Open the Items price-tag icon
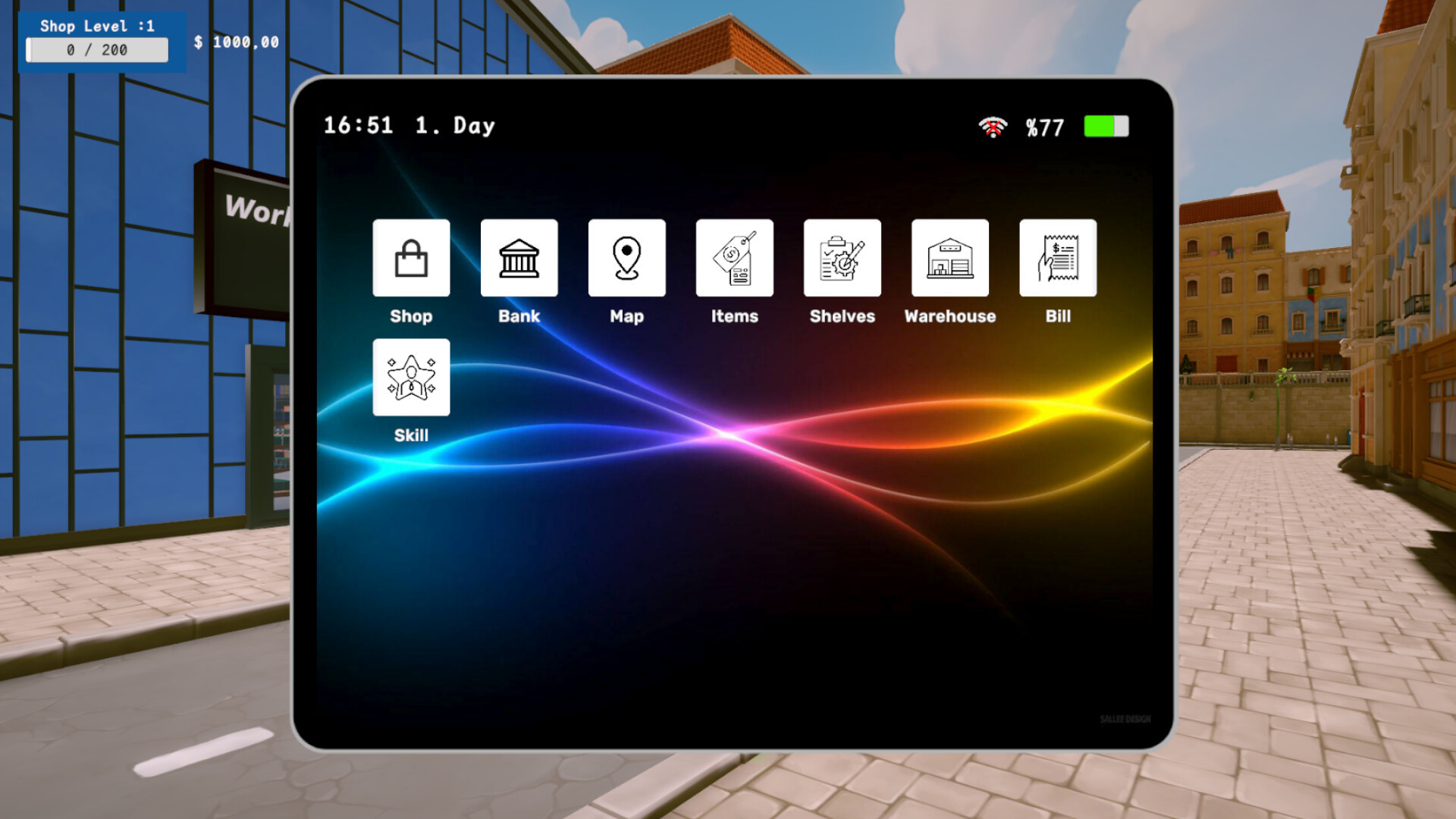This screenshot has width=1456, height=819. pyautogui.click(x=734, y=258)
